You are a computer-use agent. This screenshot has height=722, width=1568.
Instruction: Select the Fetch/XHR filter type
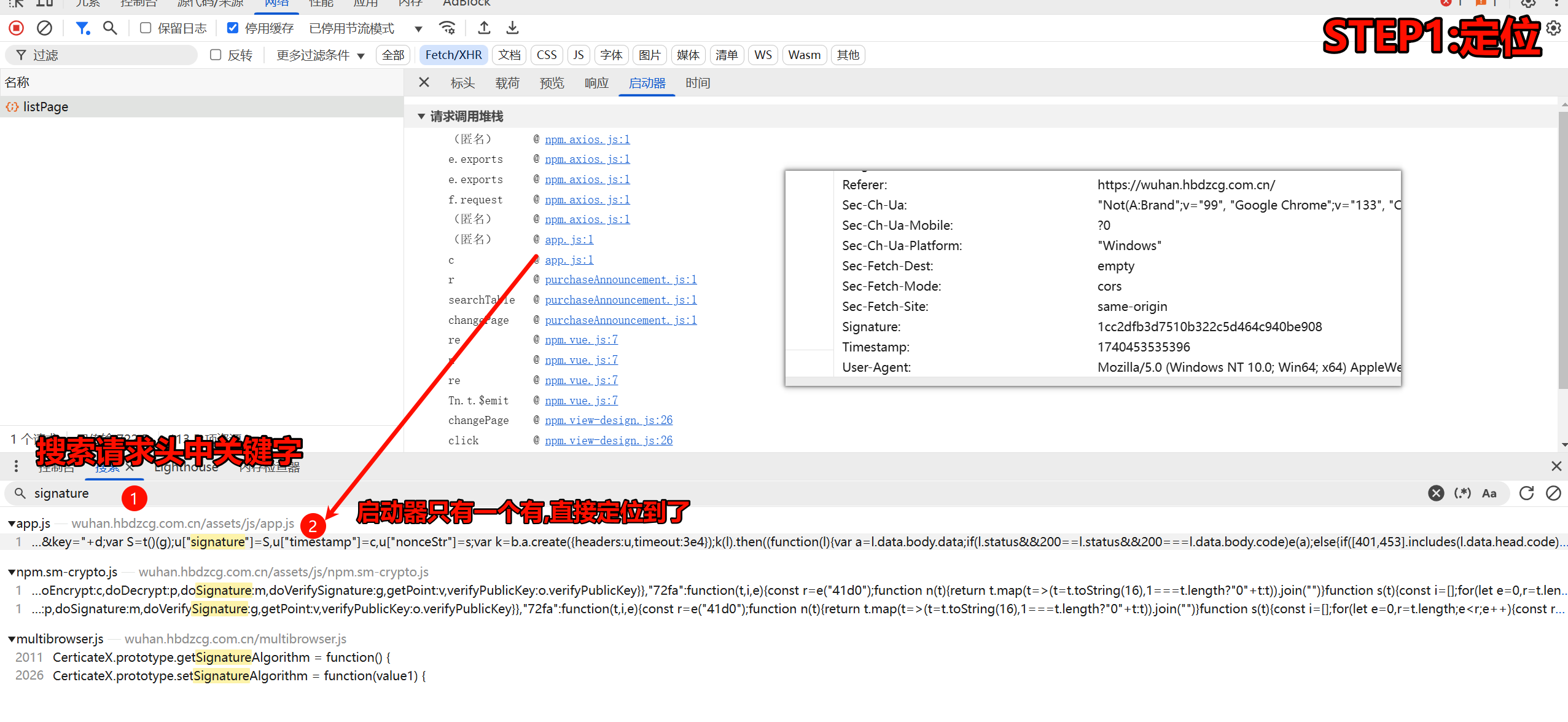pyautogui.click(x=453, y=55)
